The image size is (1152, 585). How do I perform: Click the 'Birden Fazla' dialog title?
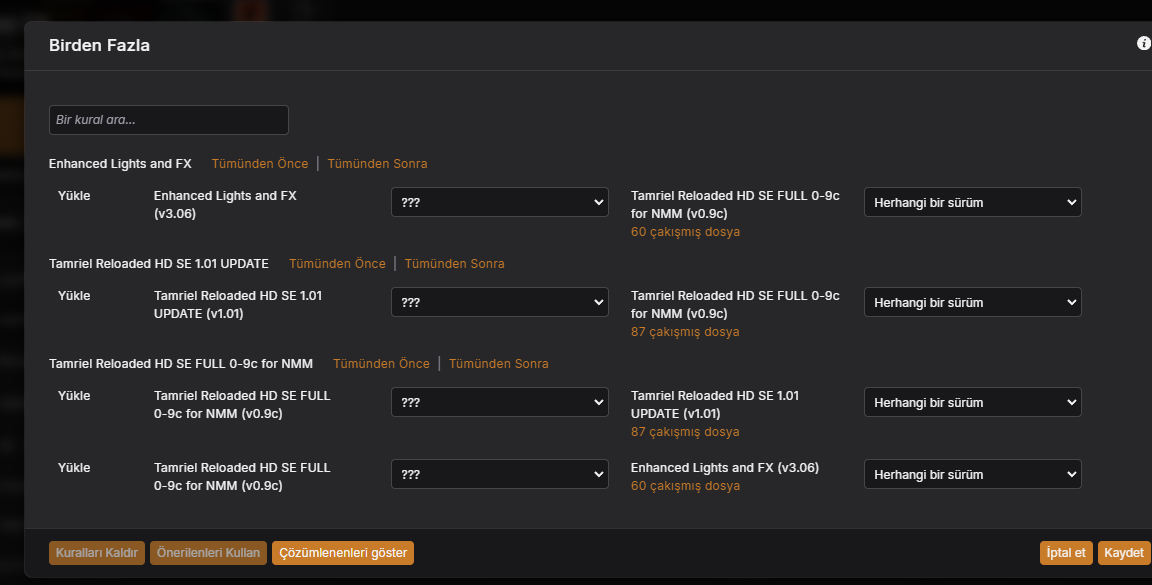coord(99,45)
